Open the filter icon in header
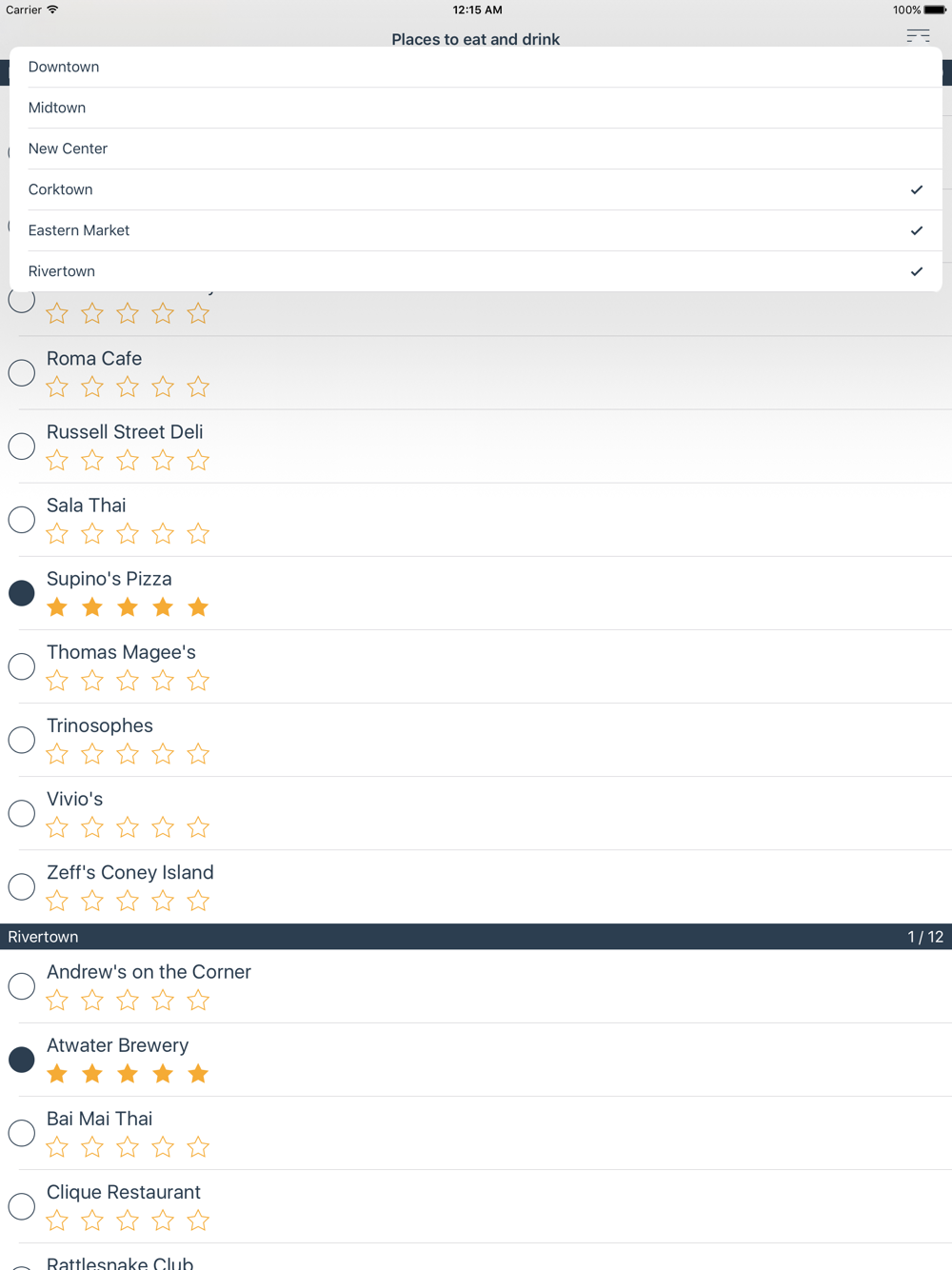The height and width of the screenshot is (1270, 952). pyautogui.click(x=918, y=36)
